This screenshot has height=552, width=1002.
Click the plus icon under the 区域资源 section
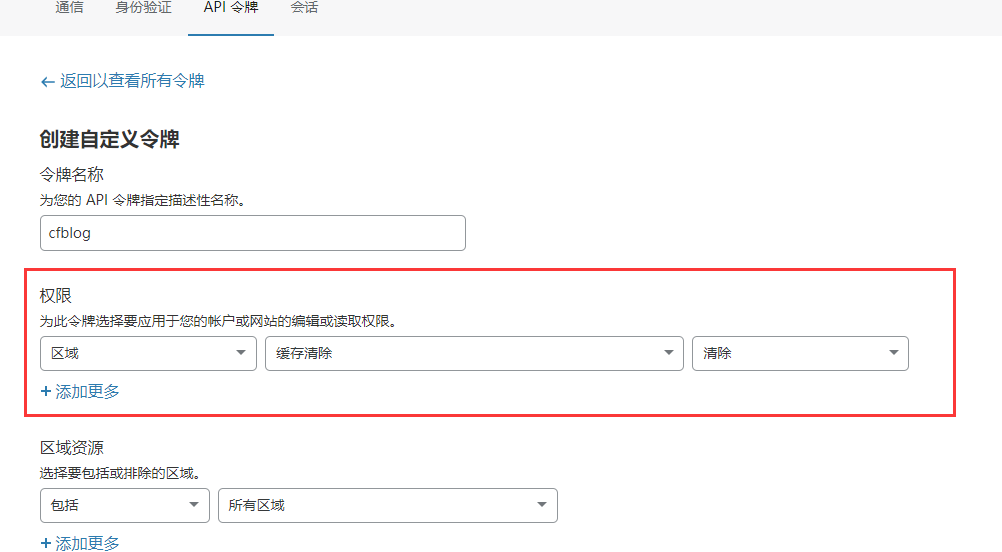pyautogui.click(x=46, y=543)
